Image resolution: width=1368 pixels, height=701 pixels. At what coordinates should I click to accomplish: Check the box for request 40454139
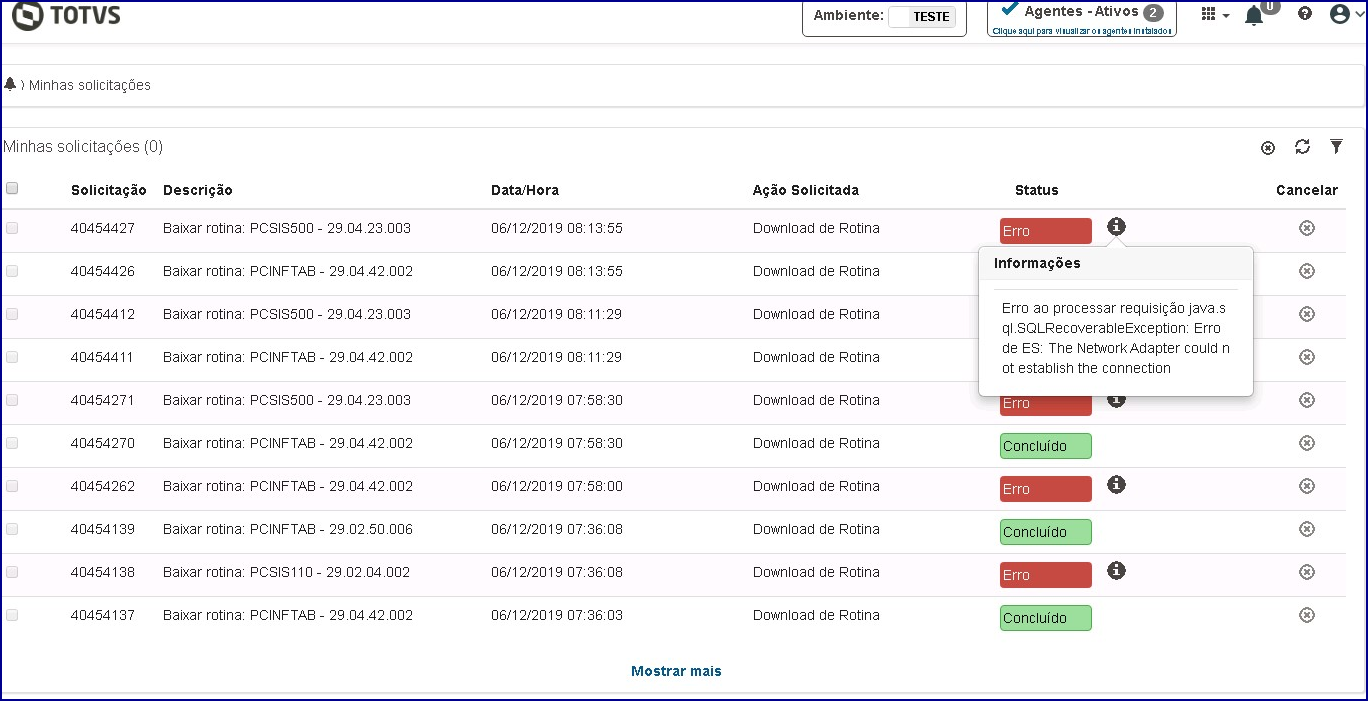[12, 529]
